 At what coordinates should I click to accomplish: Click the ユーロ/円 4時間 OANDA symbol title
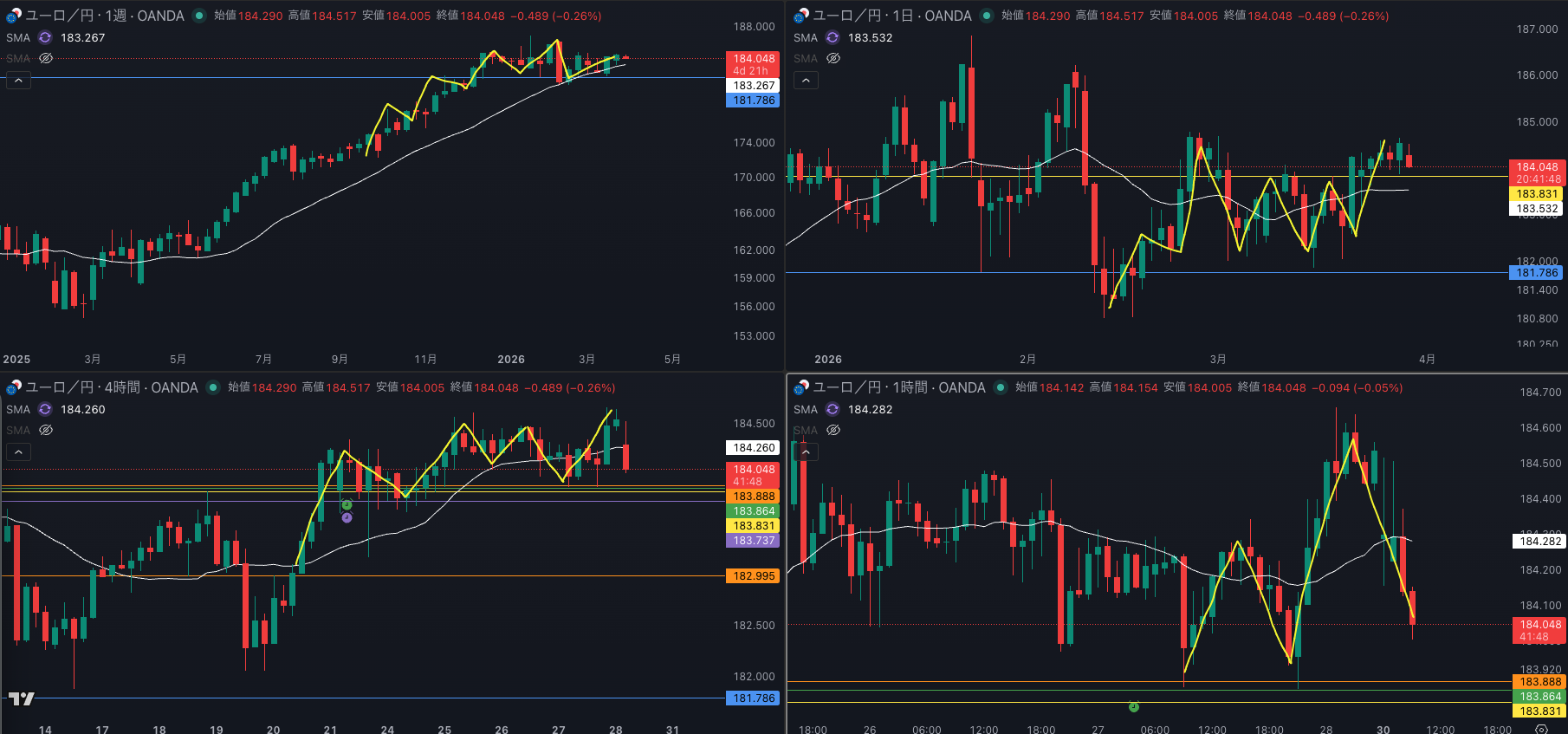[111, 387]
